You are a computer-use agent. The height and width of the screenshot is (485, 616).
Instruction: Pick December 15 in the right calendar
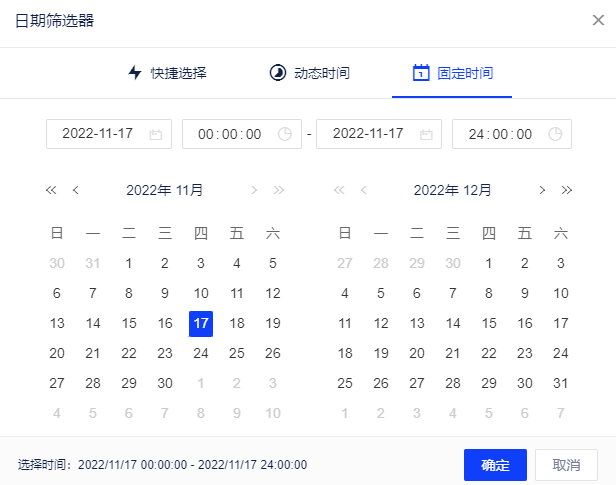tap(489, 323)
